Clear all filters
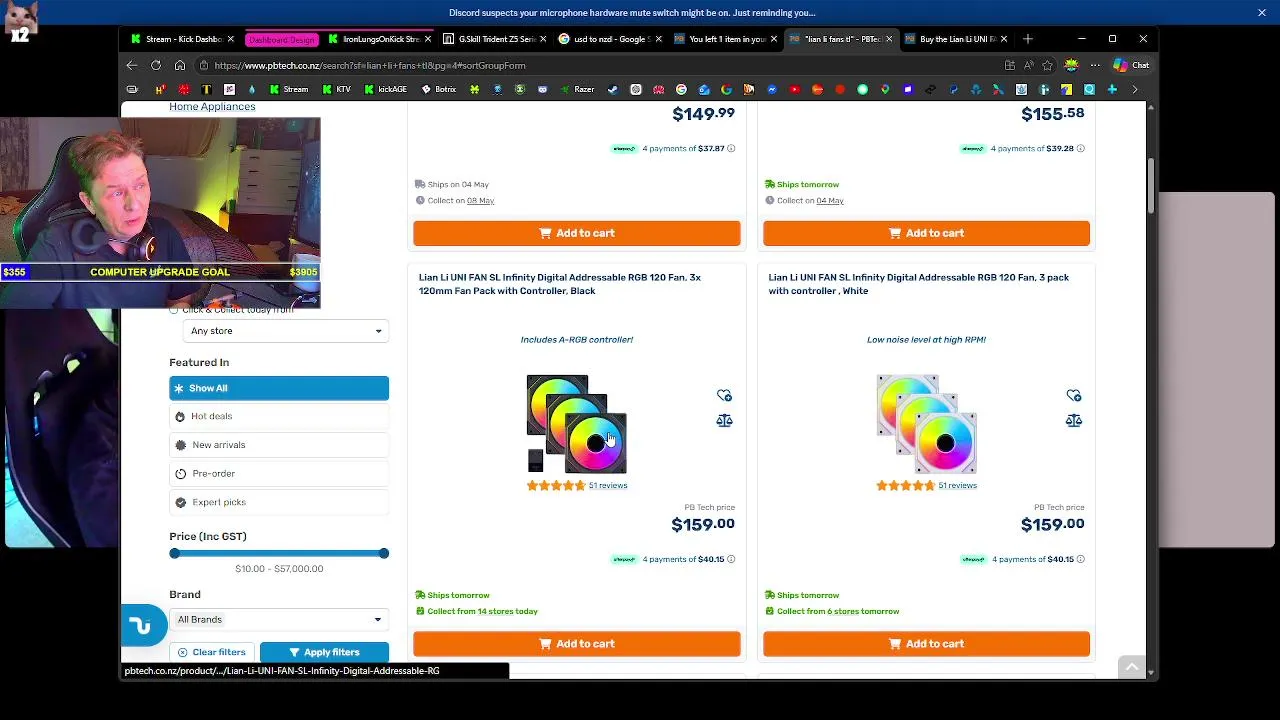Image resolution: width=1280 pixels, height=720 pixels. [x=211, y=652]
